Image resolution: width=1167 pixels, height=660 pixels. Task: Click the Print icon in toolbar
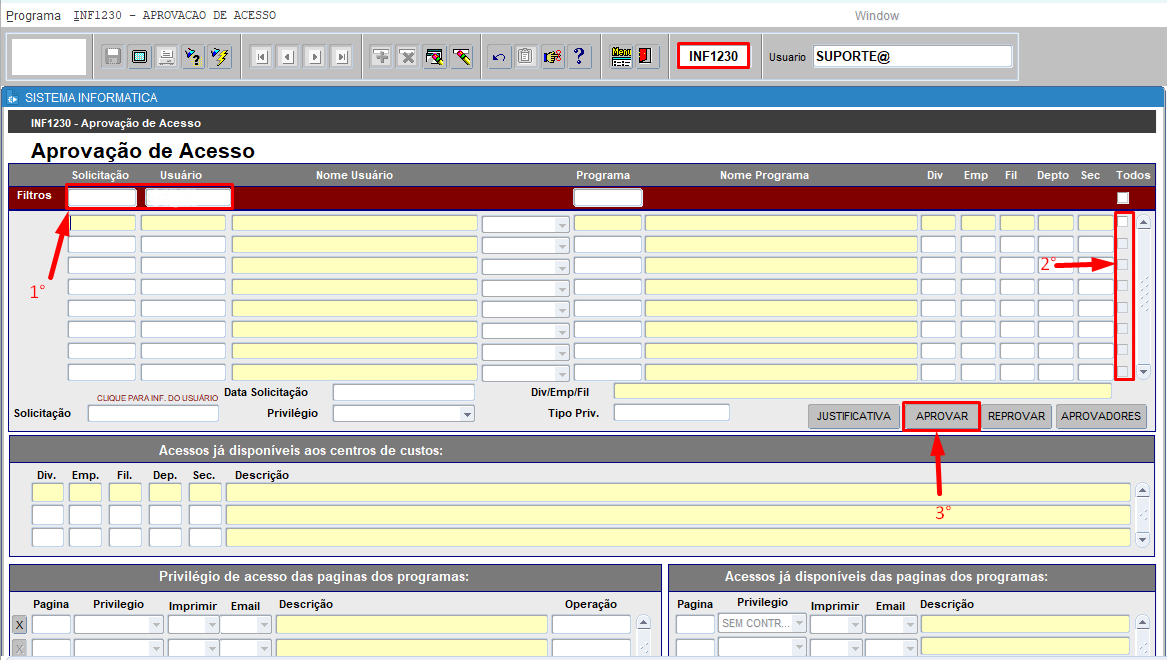coord(166,57)
